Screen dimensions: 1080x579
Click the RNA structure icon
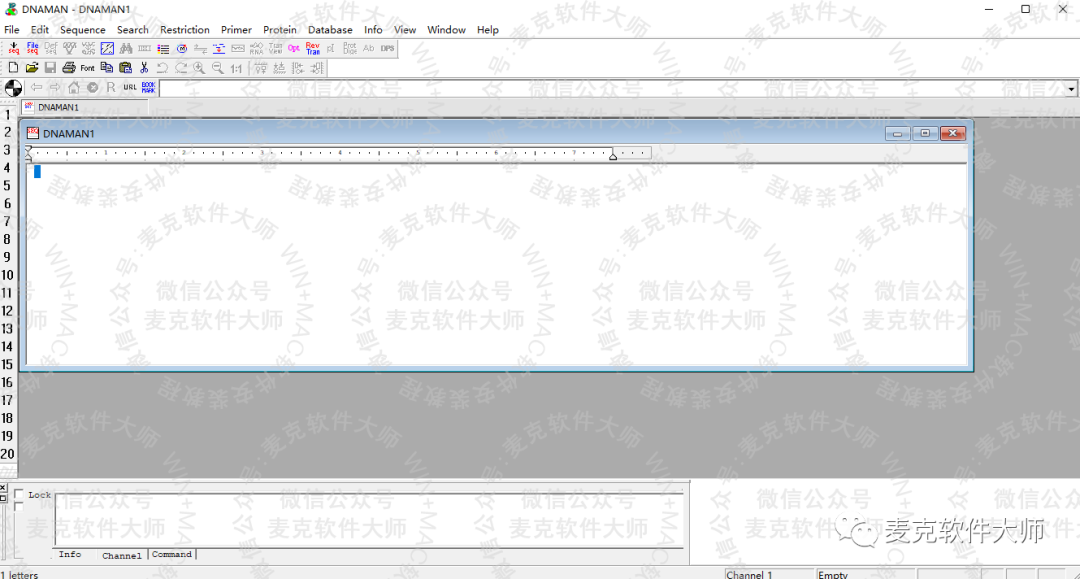(x=256, y=48)
